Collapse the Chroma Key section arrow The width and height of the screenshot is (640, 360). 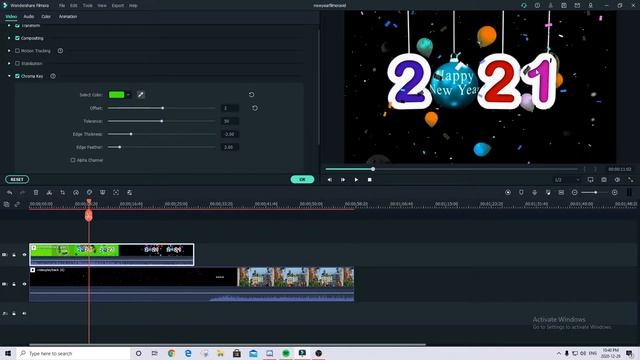click(9, 76)
